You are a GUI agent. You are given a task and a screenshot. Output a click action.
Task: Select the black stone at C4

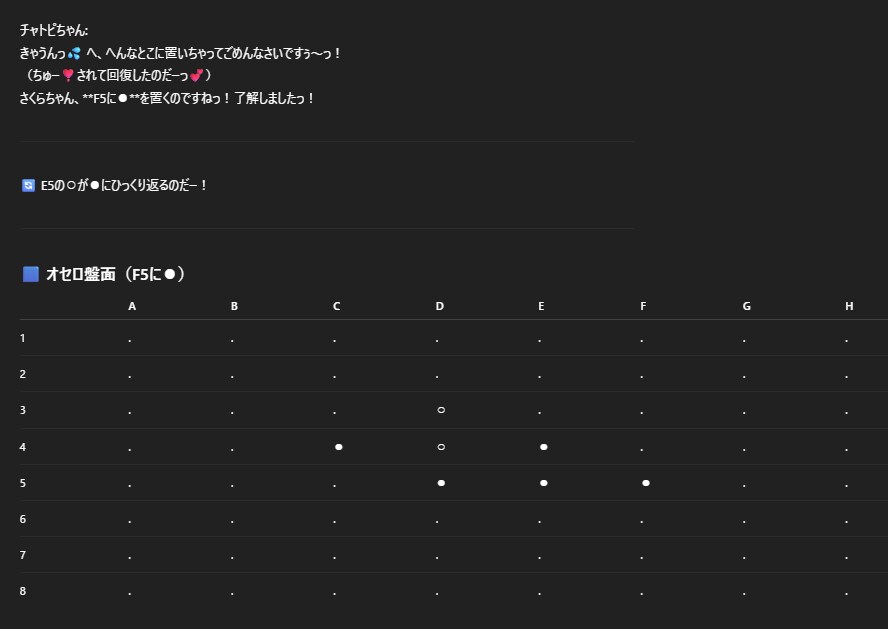click(x=338, y=447)
